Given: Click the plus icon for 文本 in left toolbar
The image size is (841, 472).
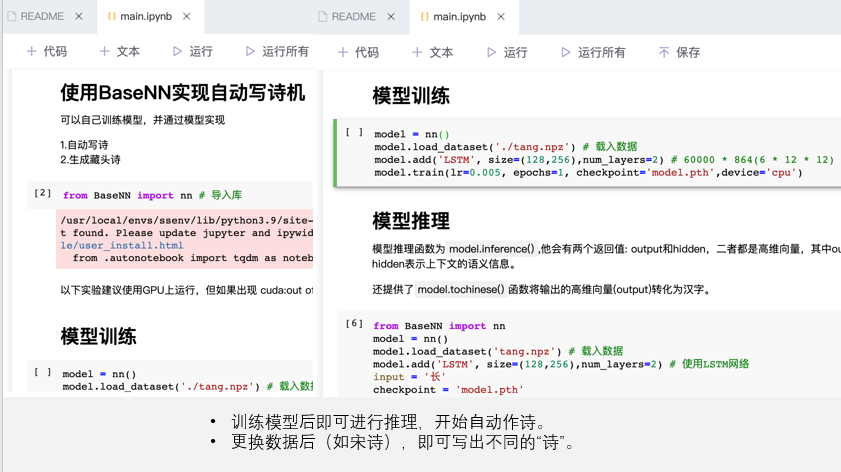Looking at the screenshot, I should 104,51.
